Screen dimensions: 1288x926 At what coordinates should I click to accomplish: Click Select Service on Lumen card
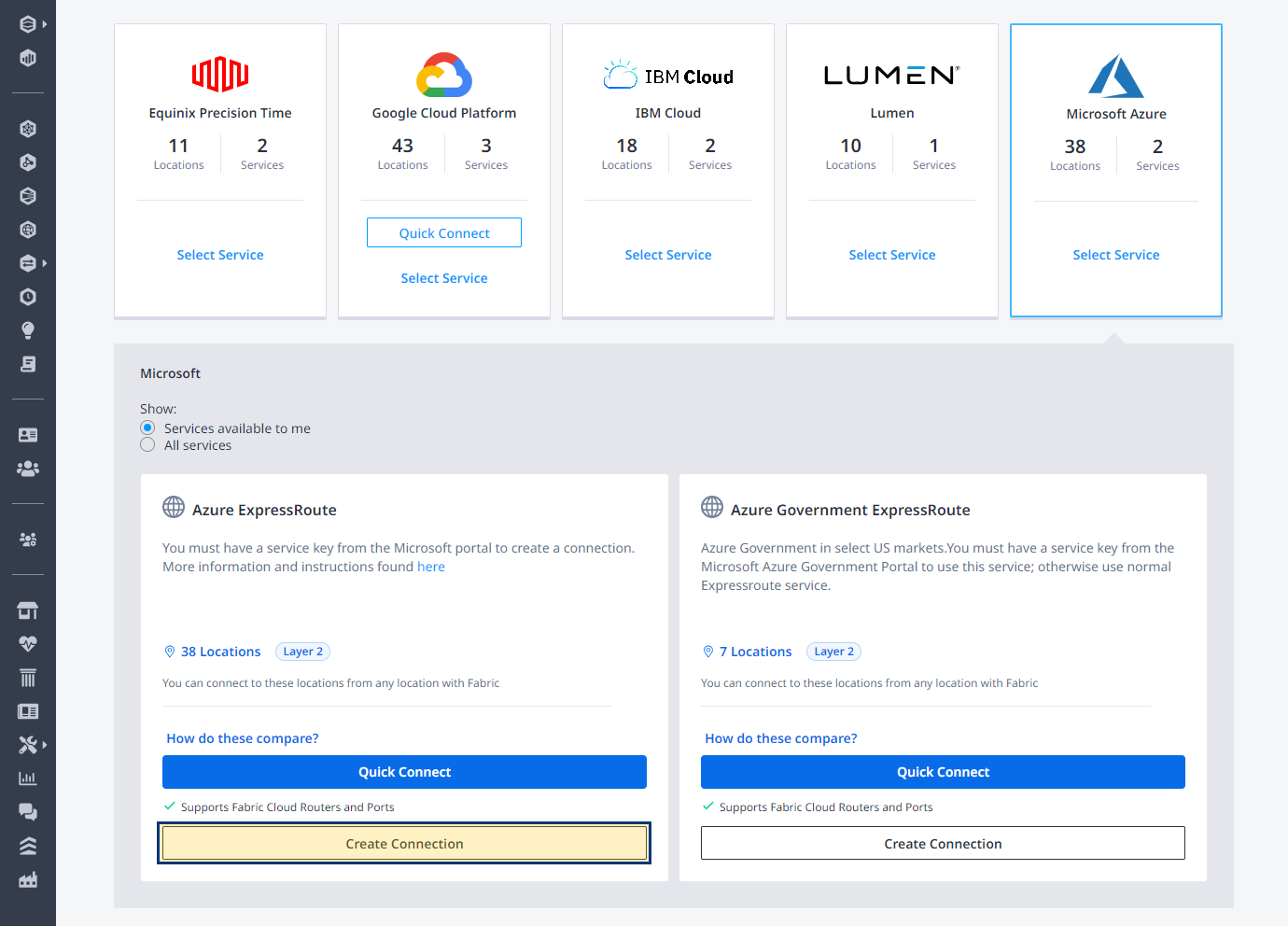click(892, 255)
